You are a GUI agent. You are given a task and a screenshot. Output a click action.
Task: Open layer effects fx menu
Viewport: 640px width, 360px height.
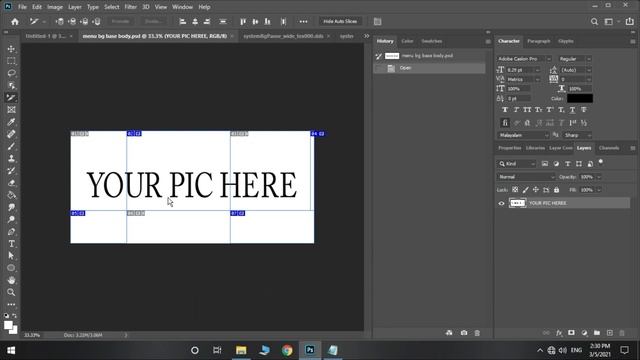point(559,333)
